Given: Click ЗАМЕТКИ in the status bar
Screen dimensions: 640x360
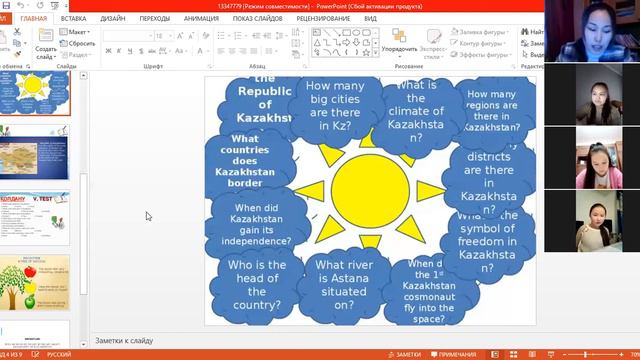Looking at the screenshot, I should (x=404, y=354).
